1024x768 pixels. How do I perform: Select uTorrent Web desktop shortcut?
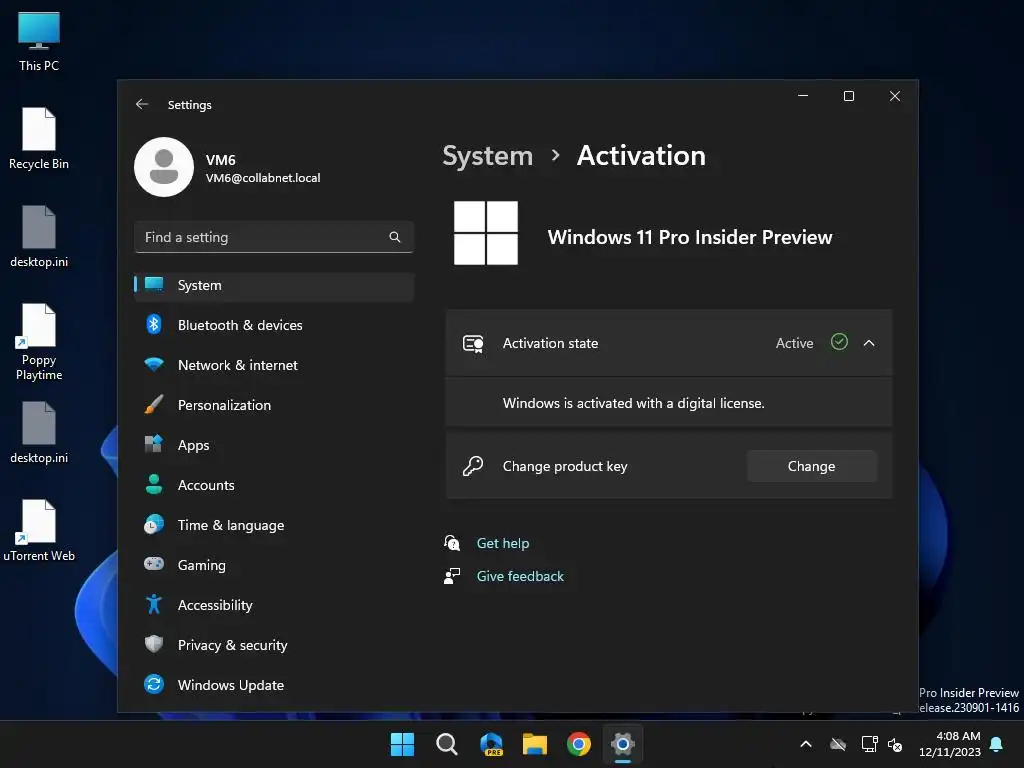[39, 530]
